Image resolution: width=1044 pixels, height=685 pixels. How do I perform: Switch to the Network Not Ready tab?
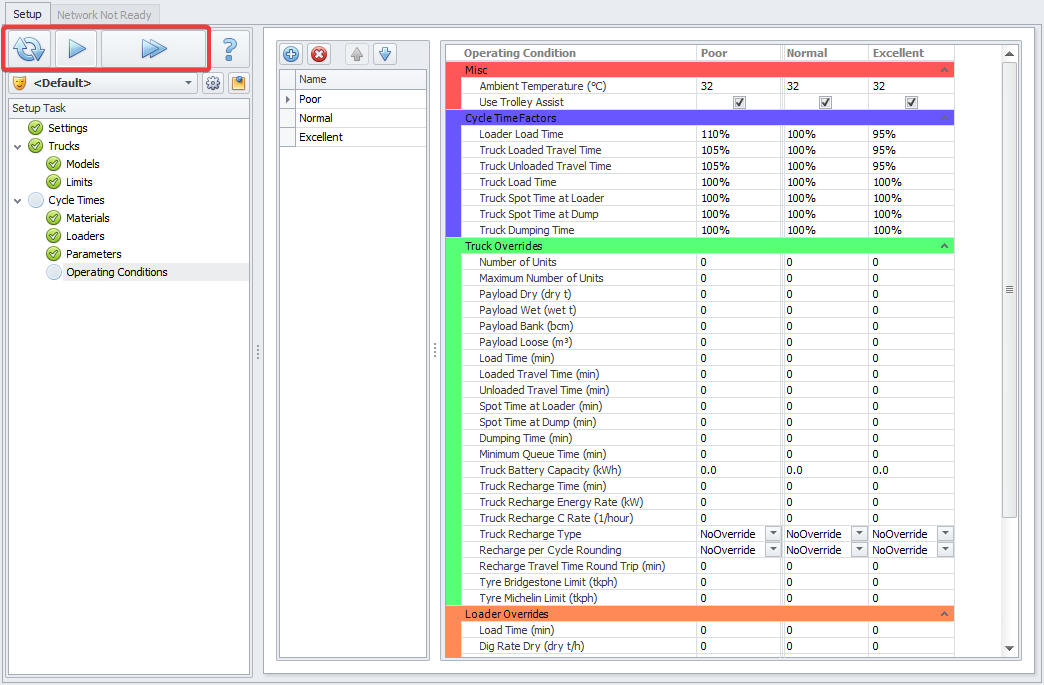104,15
